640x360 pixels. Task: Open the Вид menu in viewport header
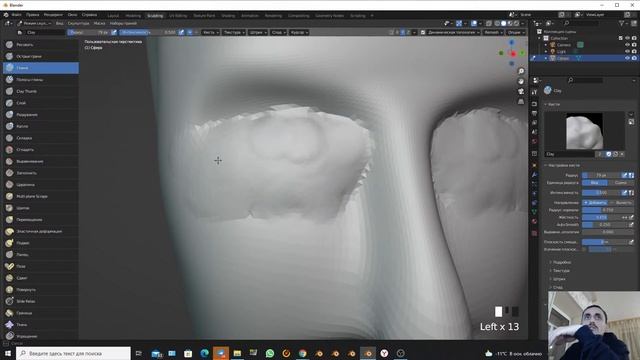(60, 24)
